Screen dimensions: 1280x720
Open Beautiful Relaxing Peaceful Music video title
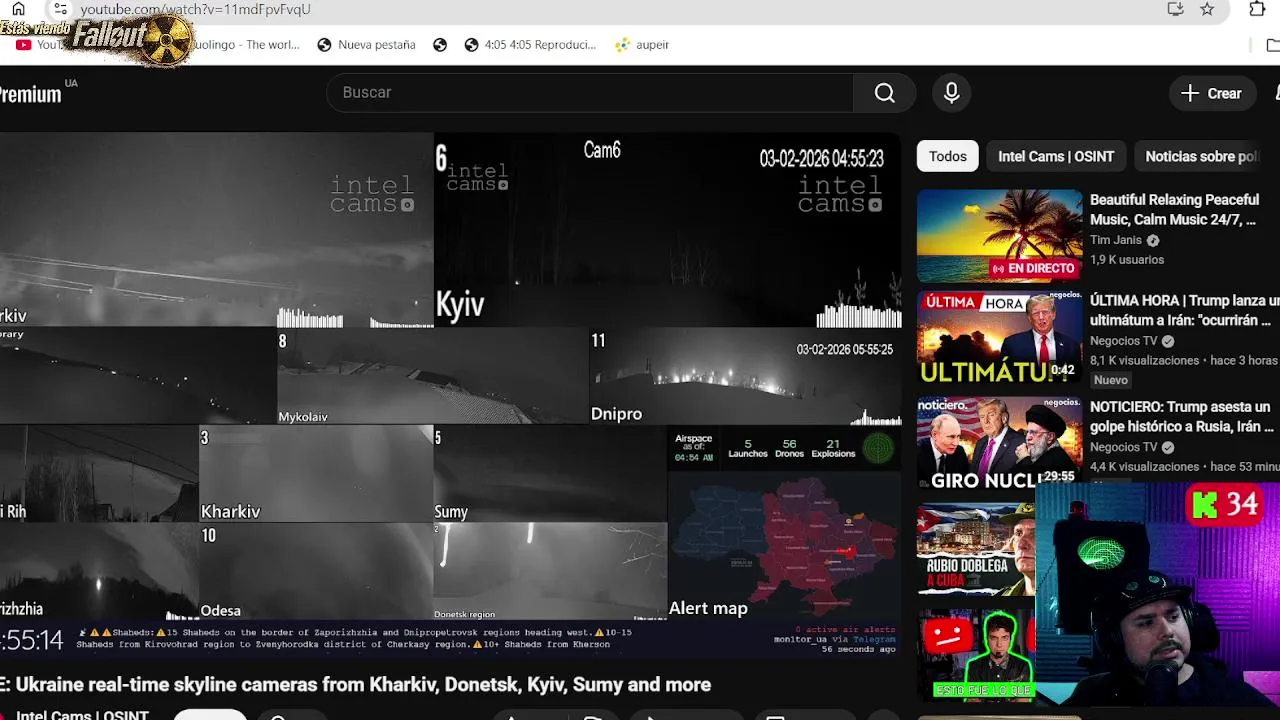1174,210
